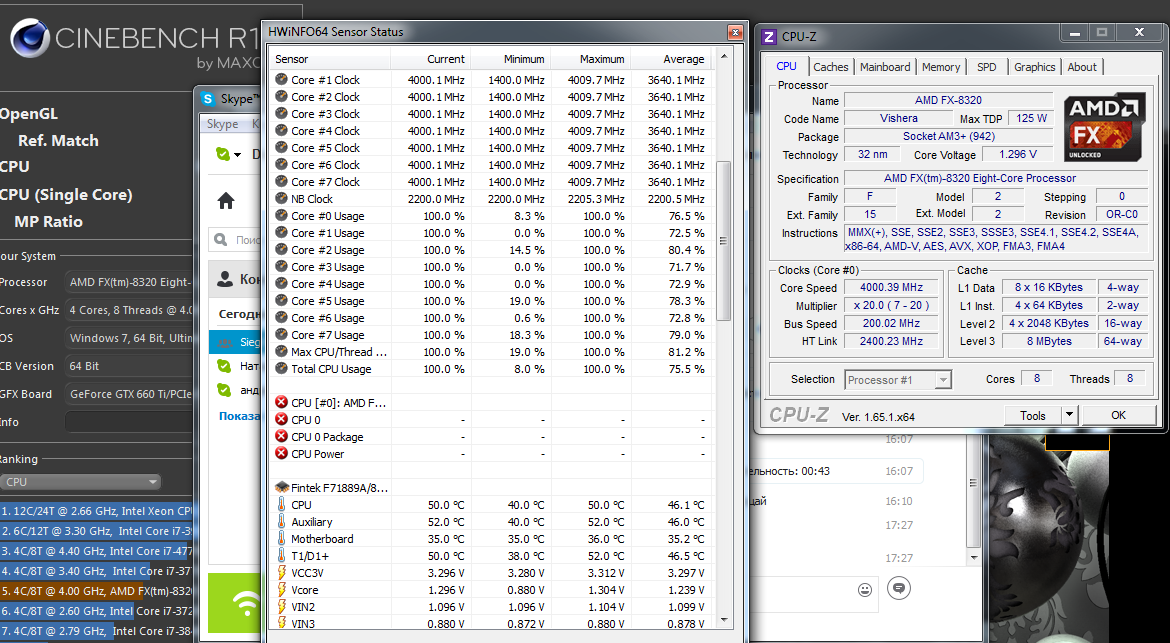Click the Level 3 cache value 8 MBytes

(x=1048, y=341)
